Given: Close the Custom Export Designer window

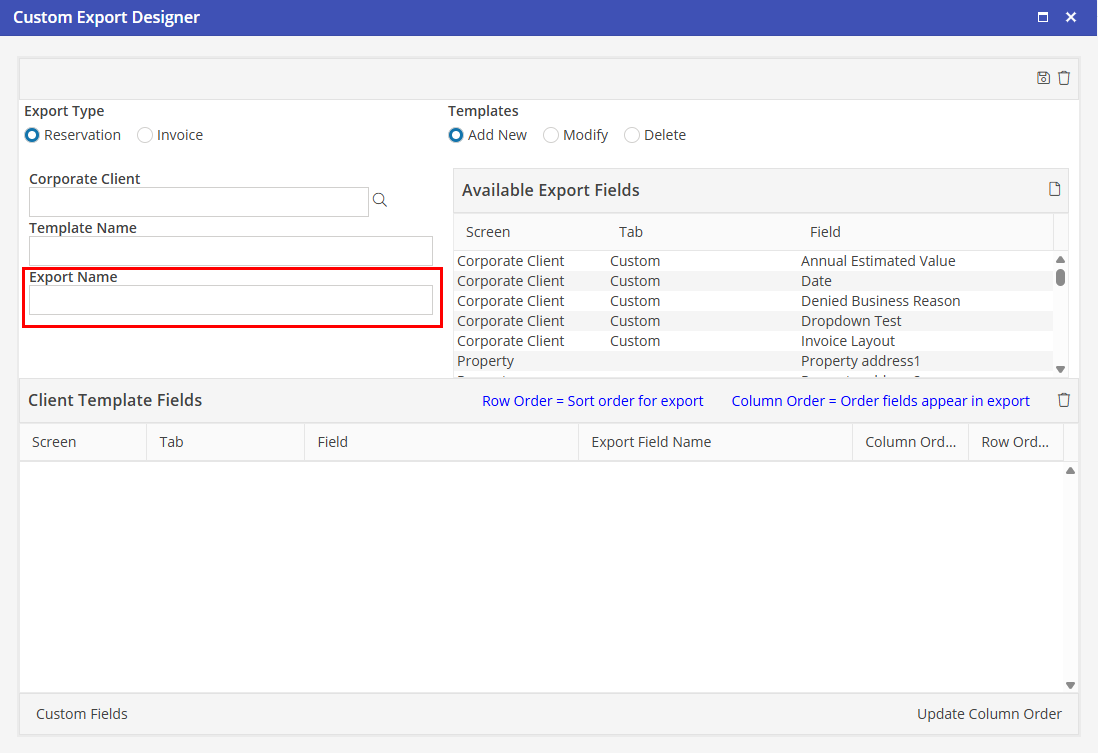Looking at the screenshot, I should point(1071,17).
